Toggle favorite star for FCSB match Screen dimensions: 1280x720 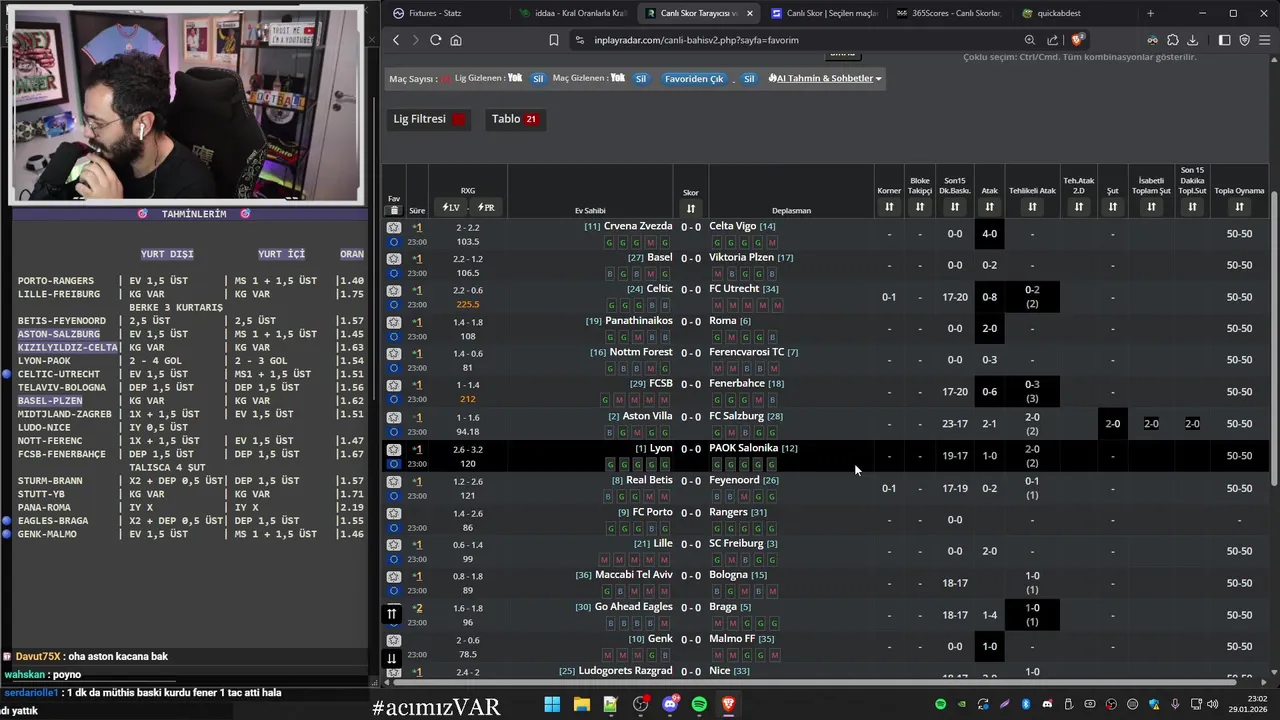pyautogui.click(x=394, y=385)
